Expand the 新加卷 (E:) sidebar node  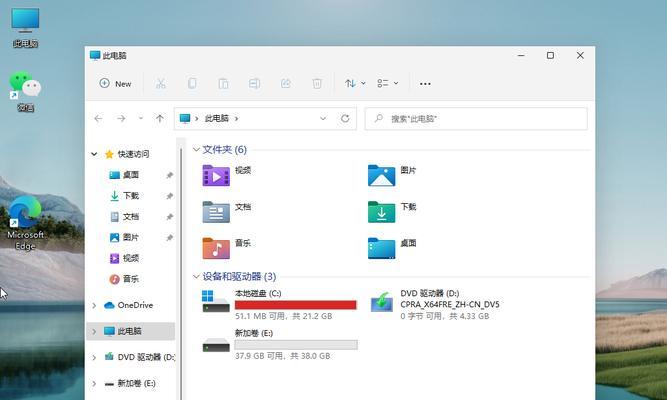[x=94, y=383]
